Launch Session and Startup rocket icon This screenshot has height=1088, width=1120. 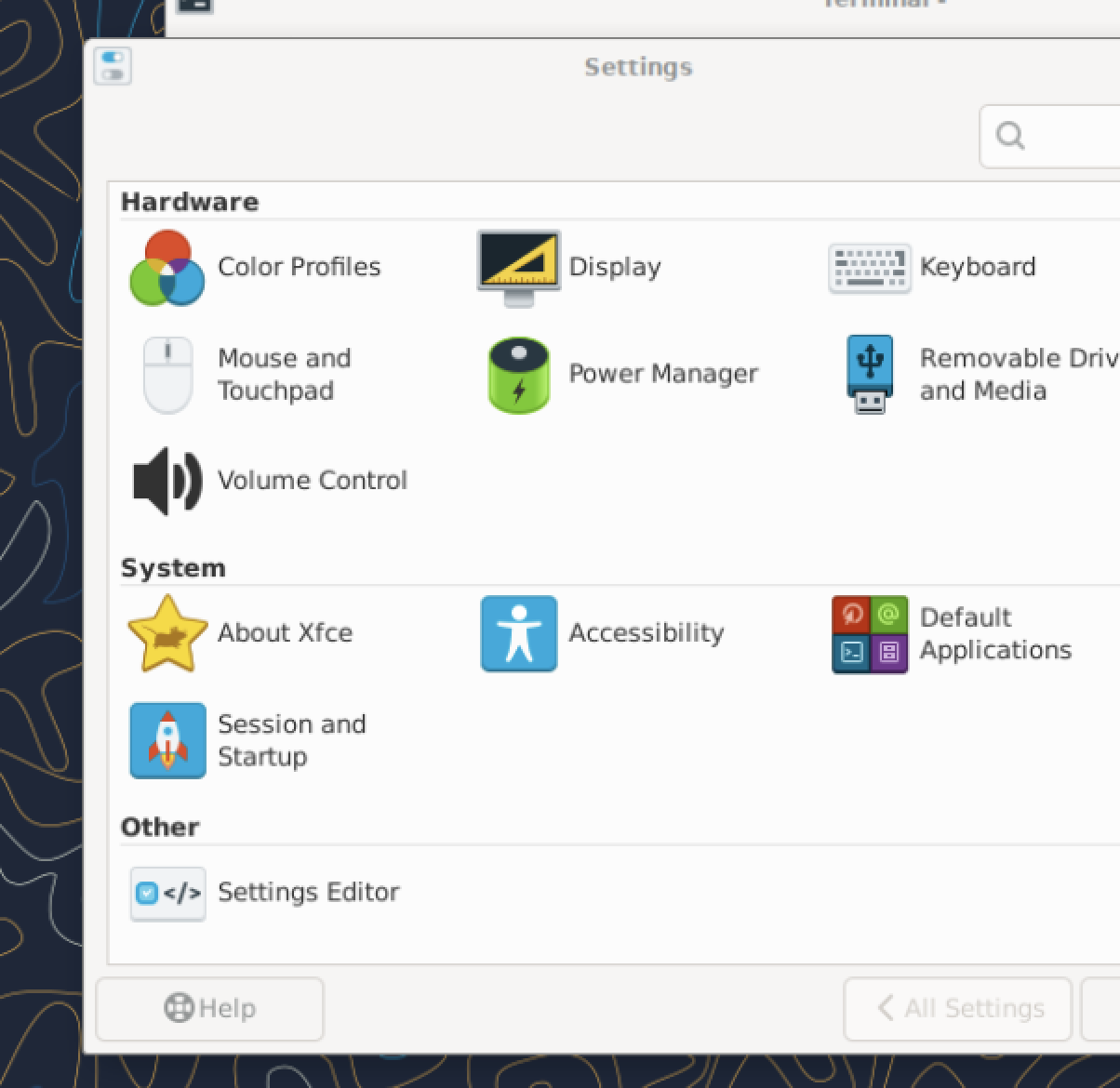point(167,740)
